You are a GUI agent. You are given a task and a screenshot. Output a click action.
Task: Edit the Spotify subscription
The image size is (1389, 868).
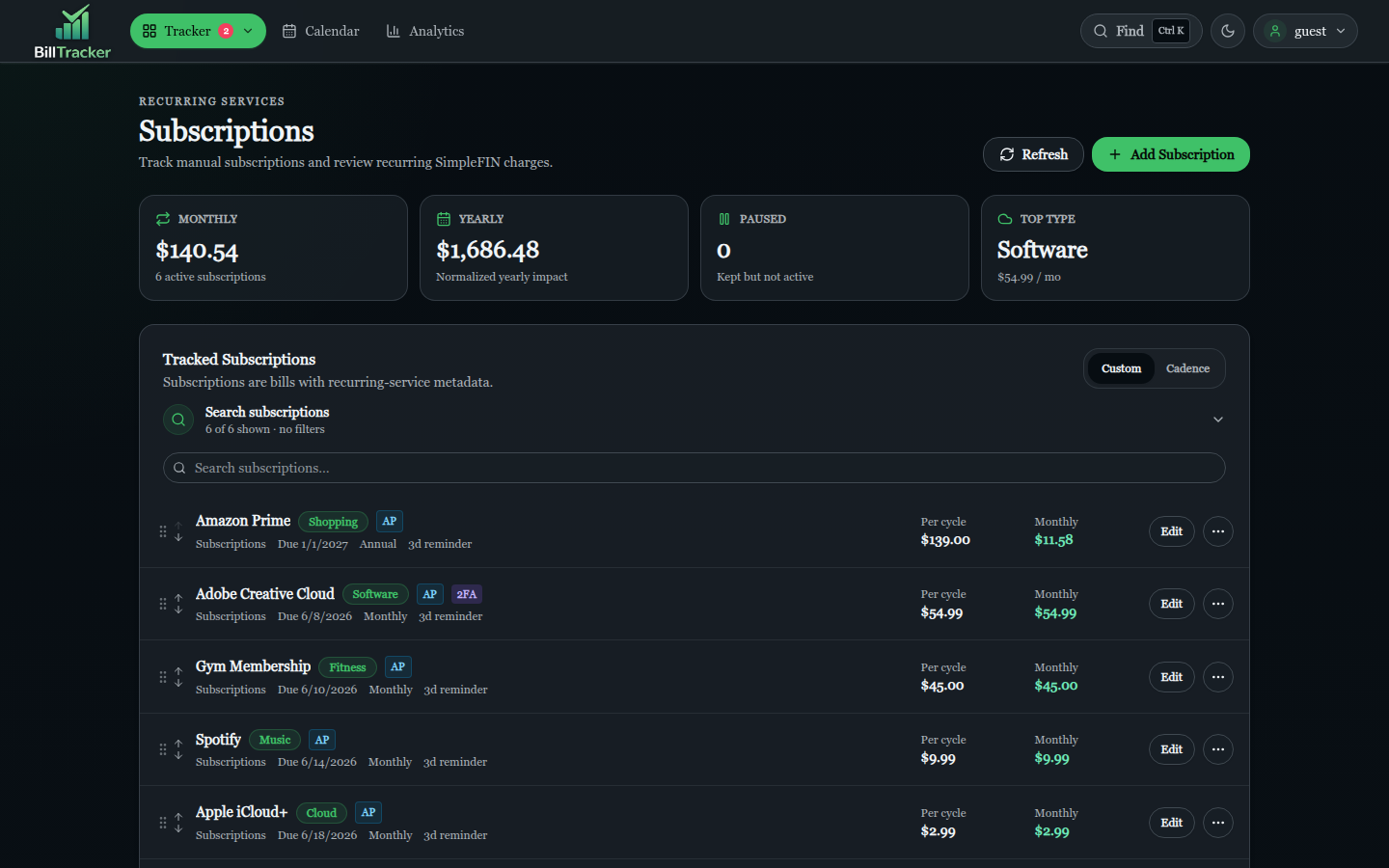1172,749
